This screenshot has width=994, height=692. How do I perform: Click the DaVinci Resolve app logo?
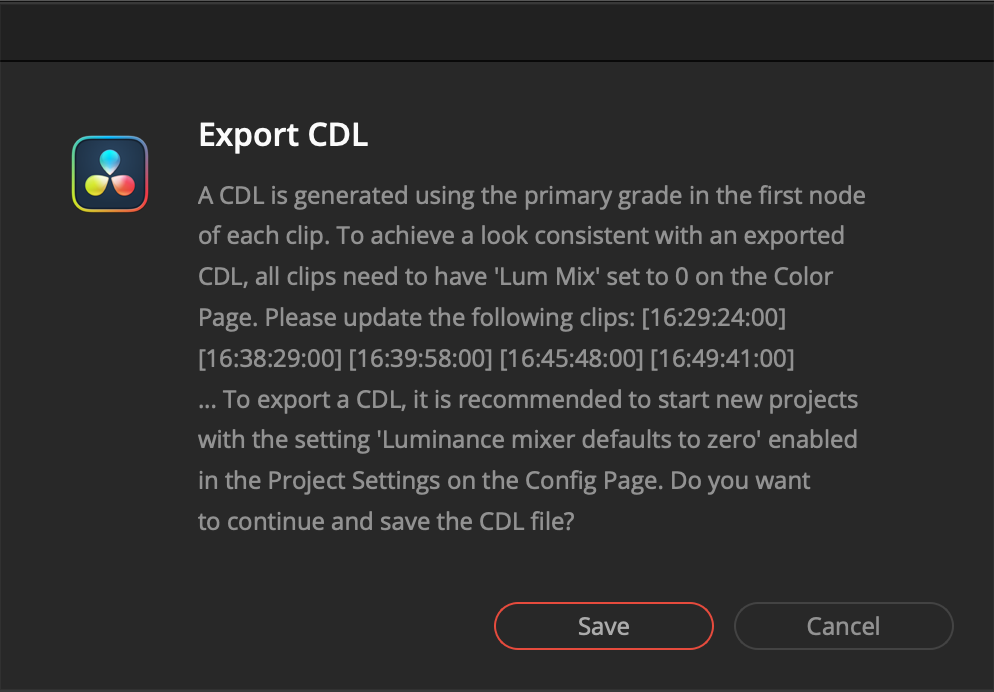point(110,174)
